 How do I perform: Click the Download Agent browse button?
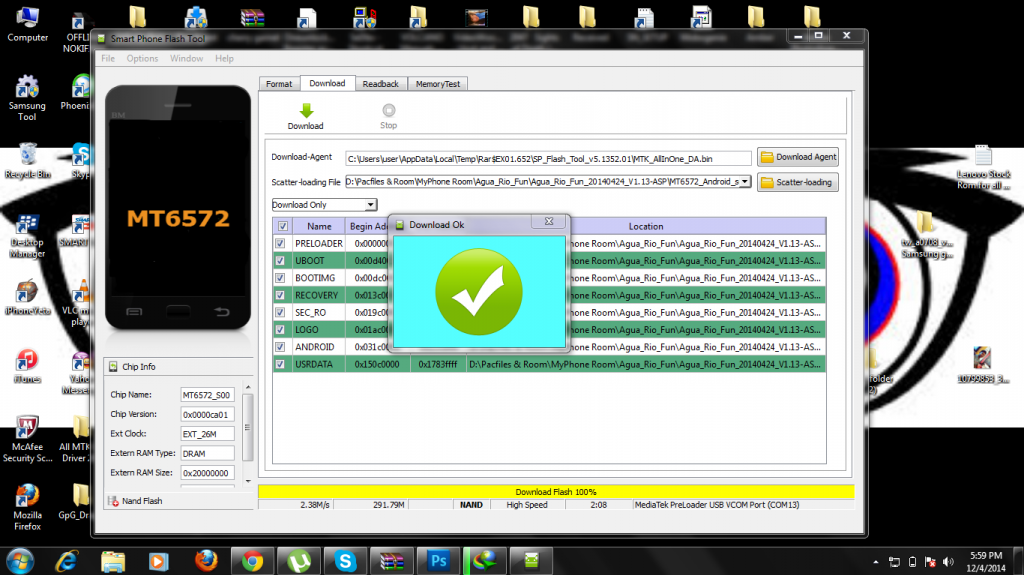(797, 157)
